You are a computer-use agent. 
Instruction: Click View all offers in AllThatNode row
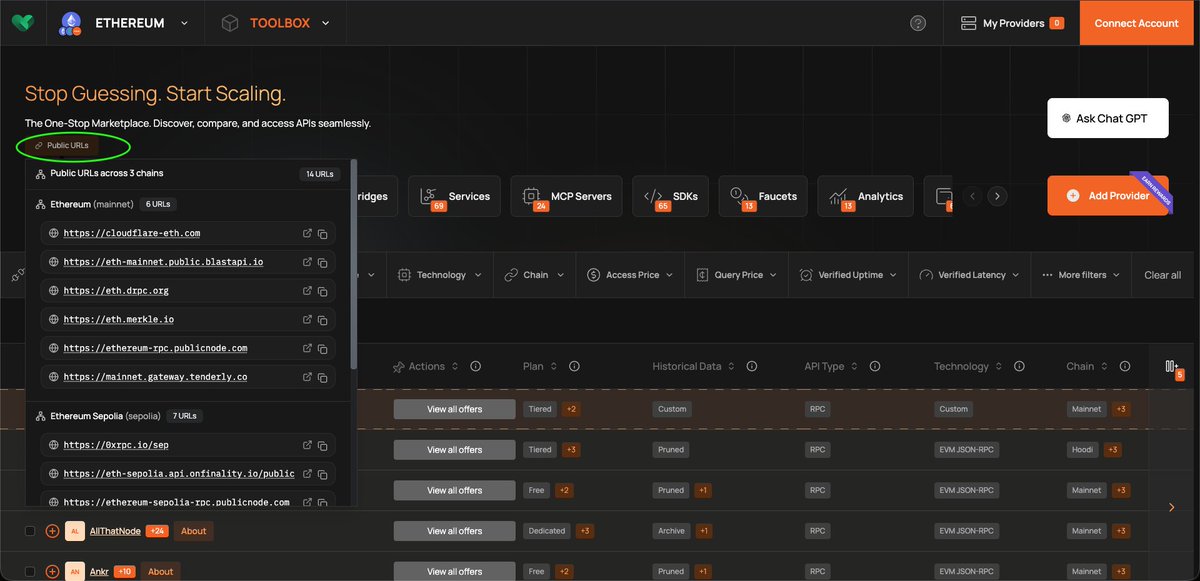[x=455, y=531]
